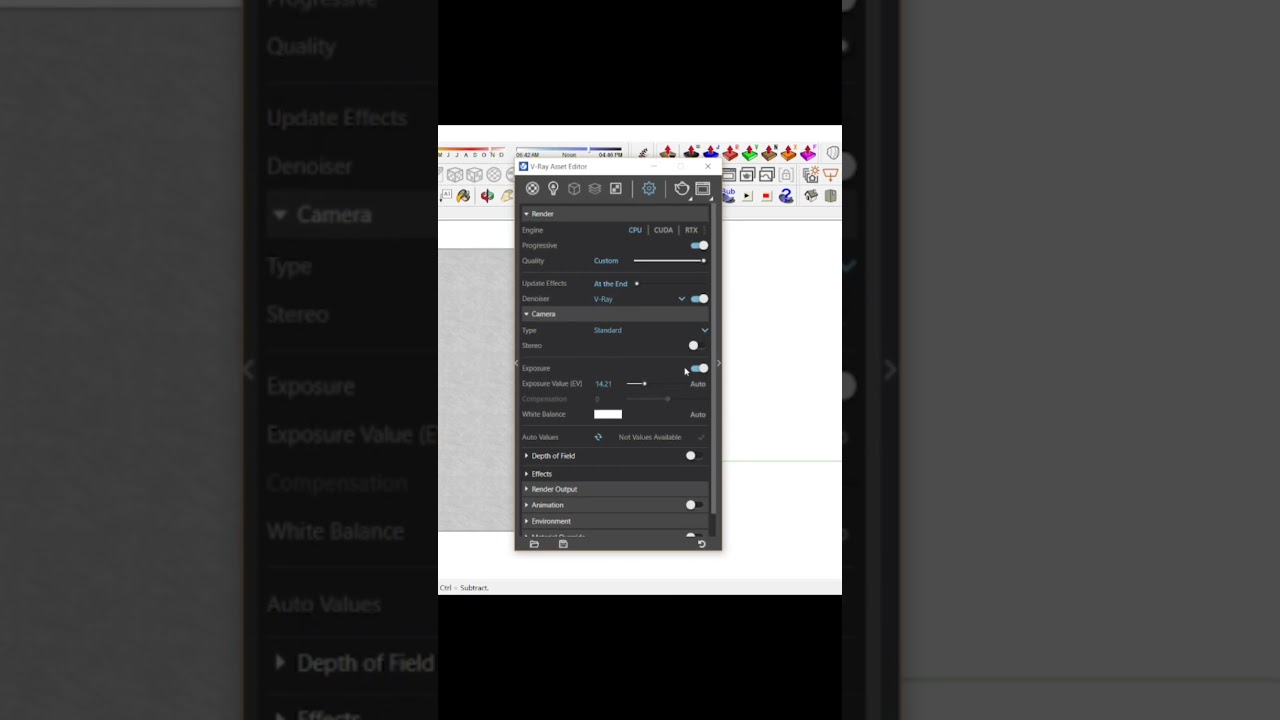Click the magenta solid tool icon in toolbar
The height and width of the screenshot is (720, 1280).
(x=808, y=153)
